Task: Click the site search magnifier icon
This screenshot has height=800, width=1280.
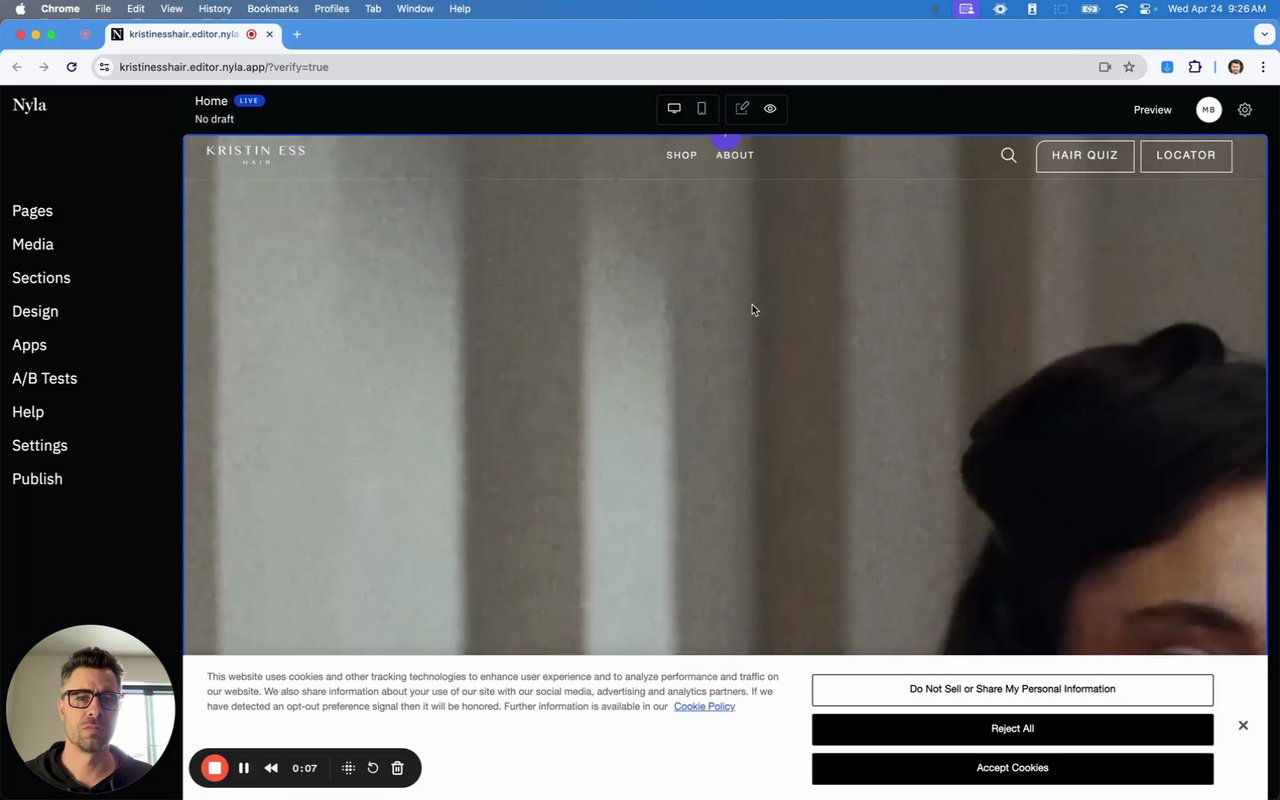Action: [1009, 155]
